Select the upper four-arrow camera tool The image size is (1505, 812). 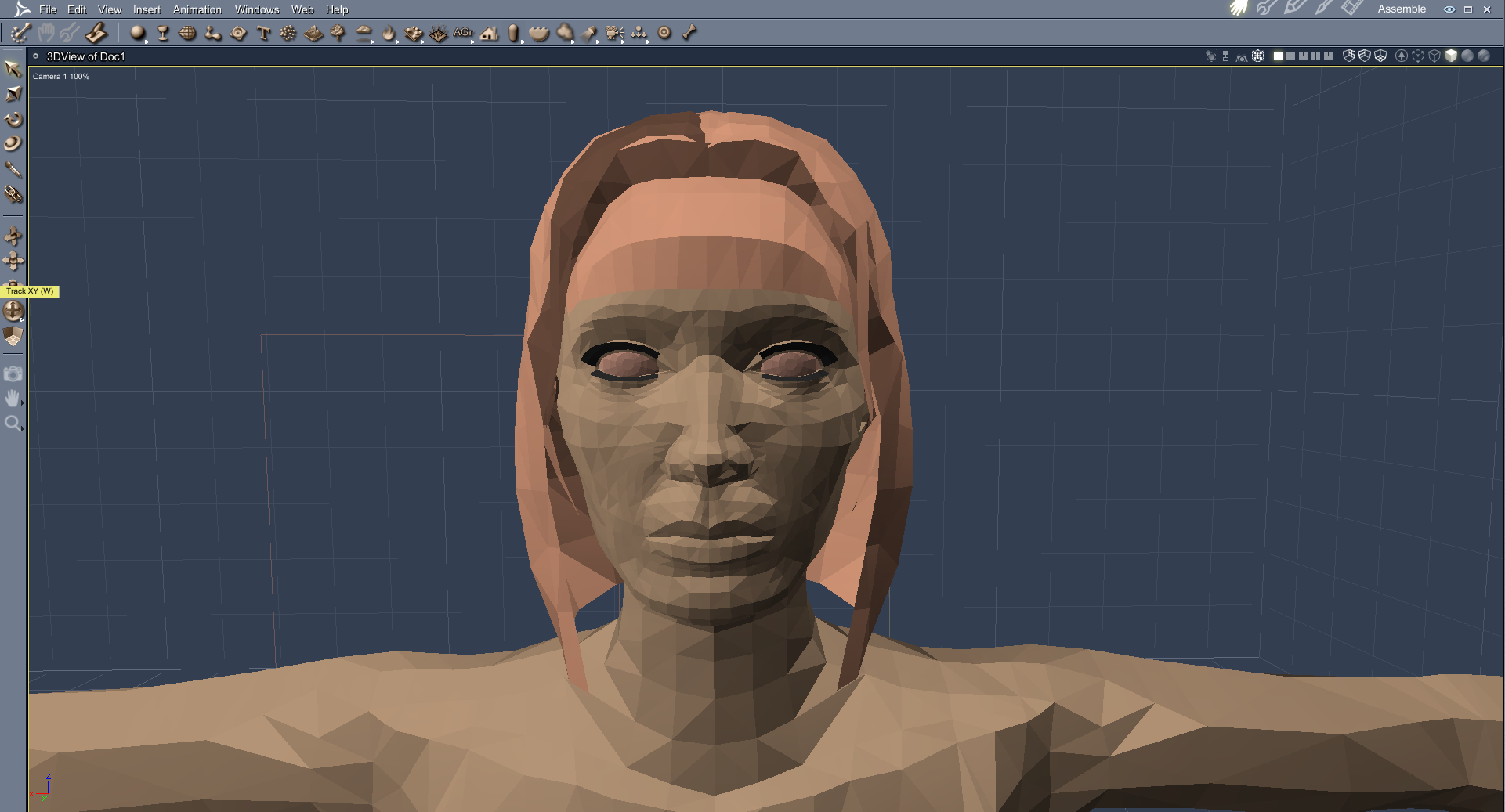[x=13, y=236]
